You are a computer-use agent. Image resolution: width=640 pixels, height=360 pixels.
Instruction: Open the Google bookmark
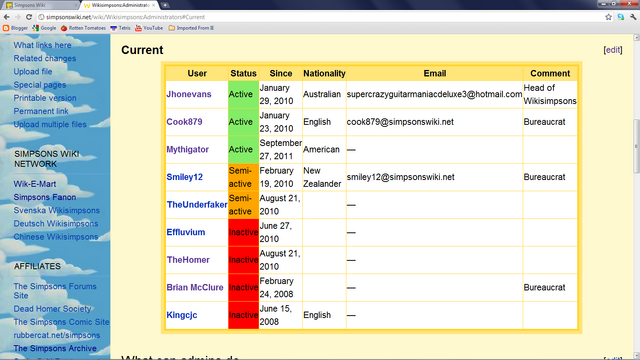pyautogui.click(x=44, y=28)
